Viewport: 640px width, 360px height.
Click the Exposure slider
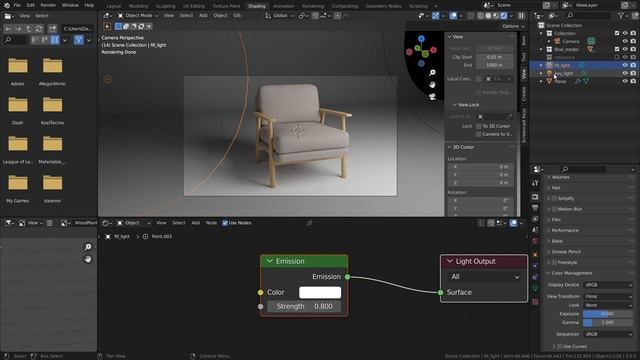click(608, 314)
